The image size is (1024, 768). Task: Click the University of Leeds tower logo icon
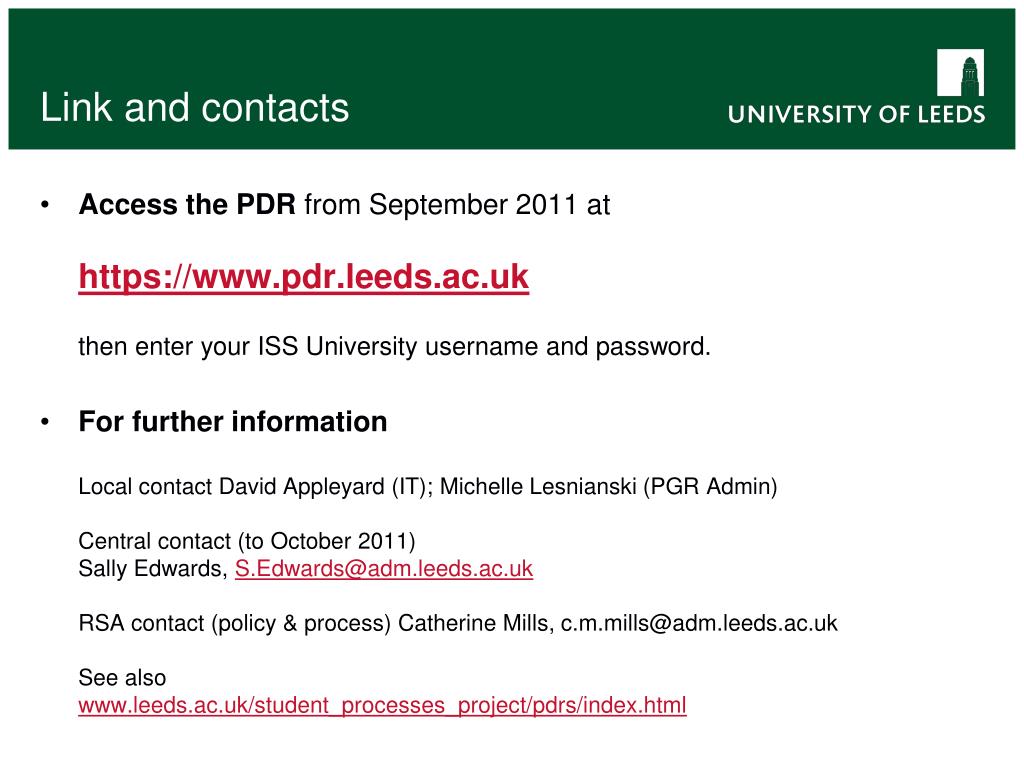click(x=961, y=72)
